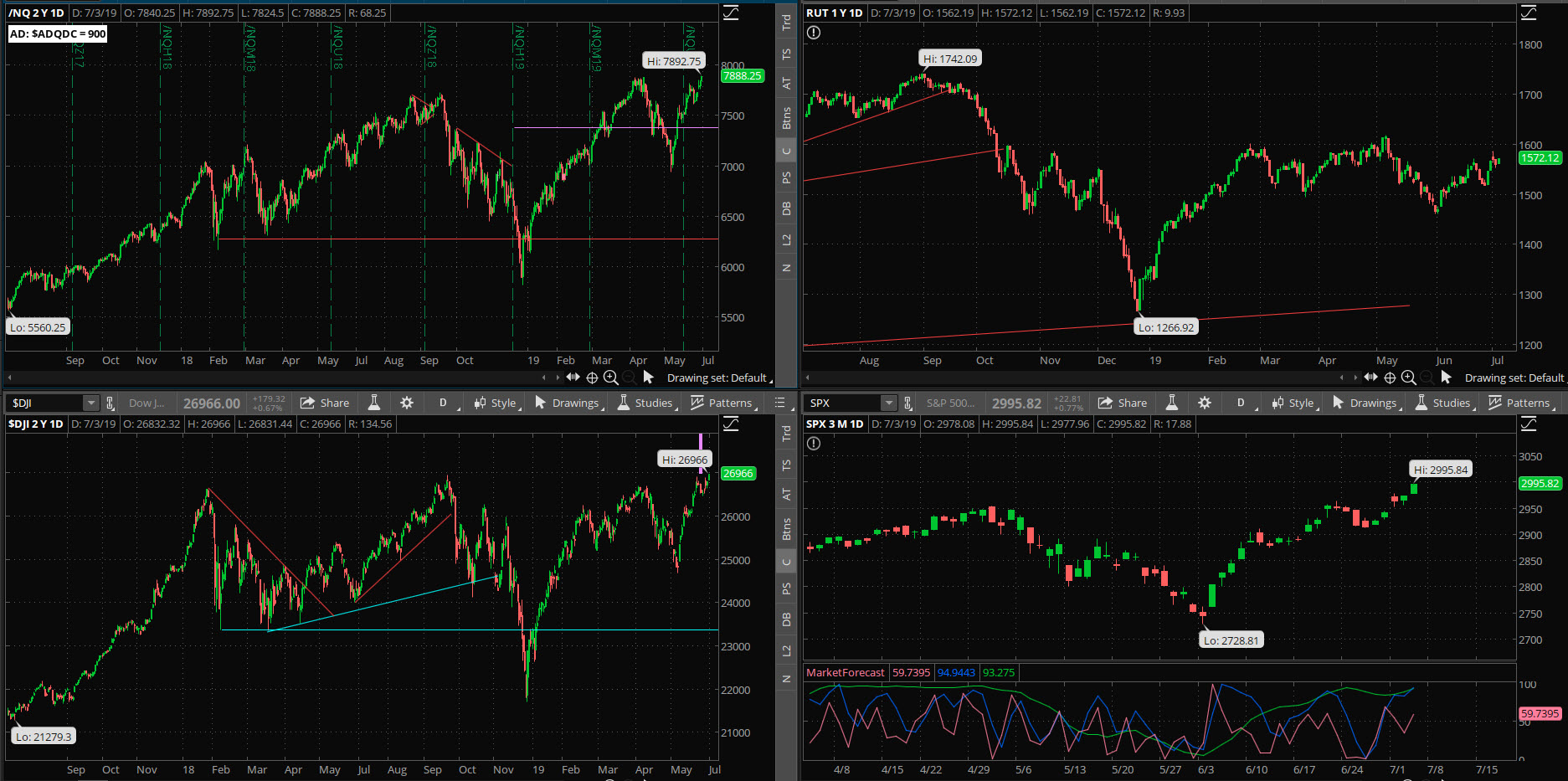Open the Share menu on the $DJI chart
The height and width of the screenshot is (781, 1568).
(325, 403)
